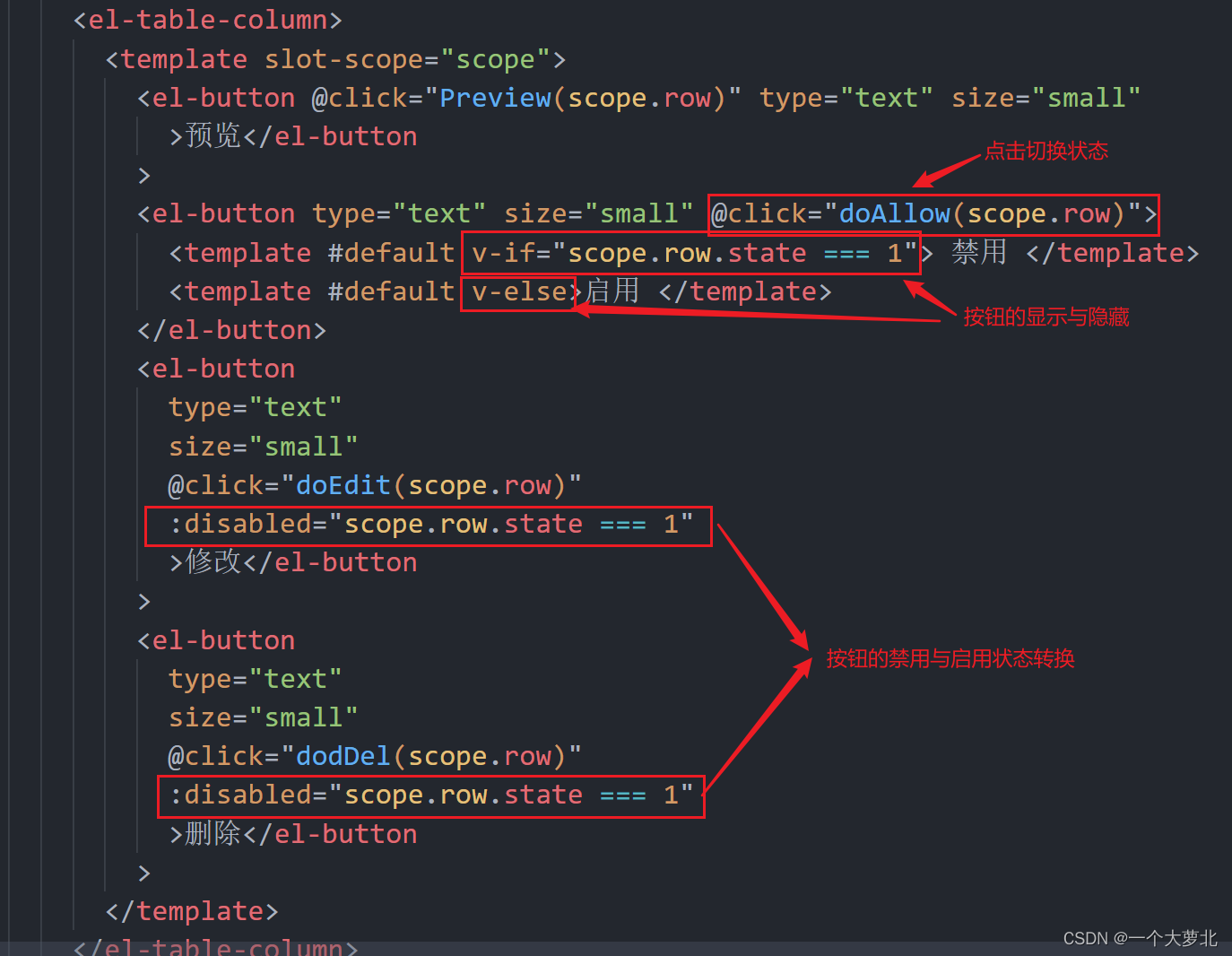Click the doEdit(scope.row) handler line

375,485
